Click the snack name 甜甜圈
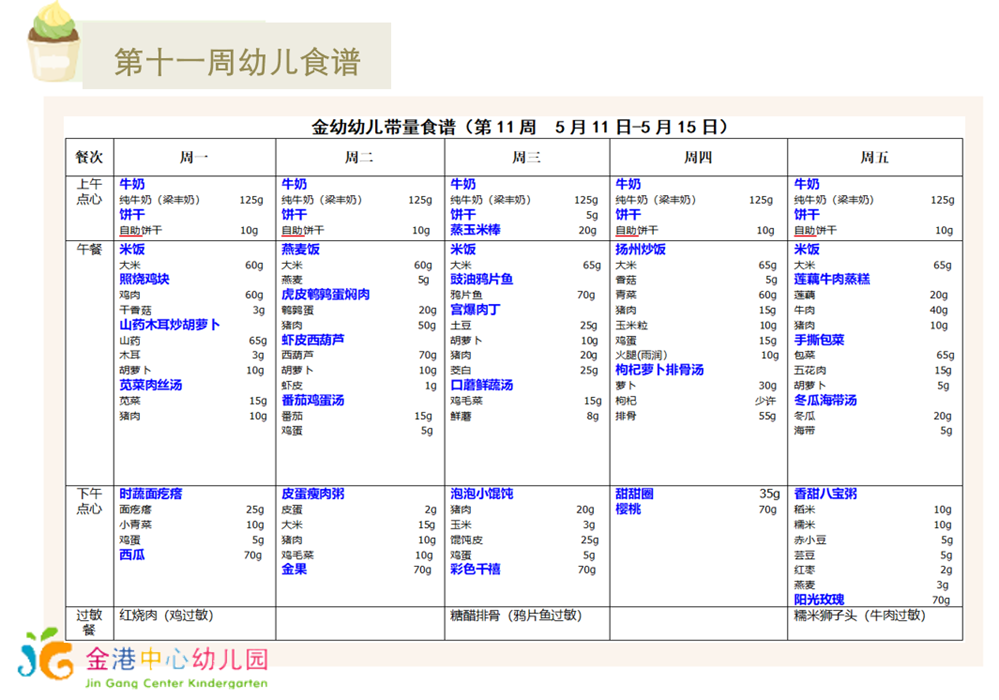 click(x=635, y=494)
